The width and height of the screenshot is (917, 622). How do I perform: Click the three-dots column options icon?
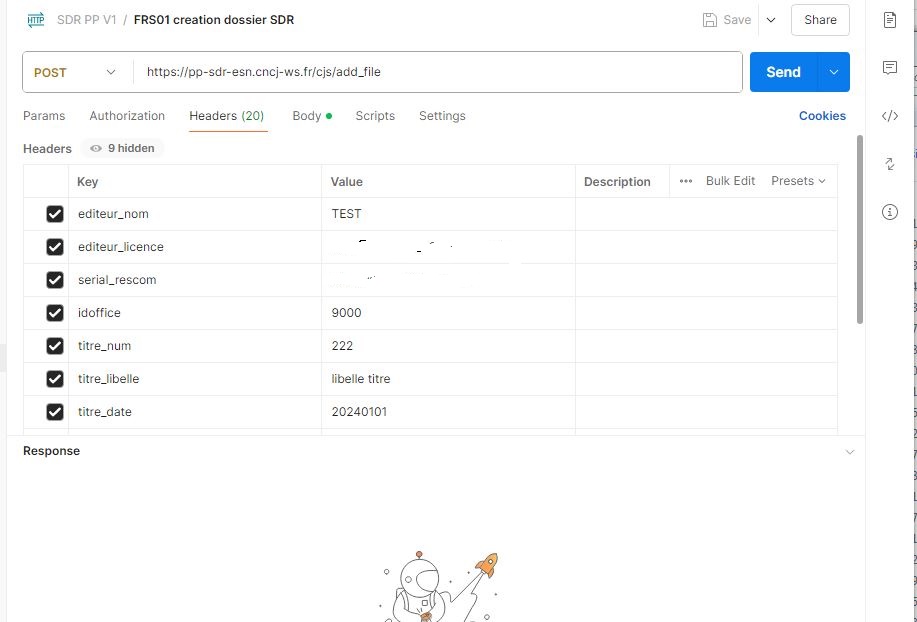click(x=685, y=181)
